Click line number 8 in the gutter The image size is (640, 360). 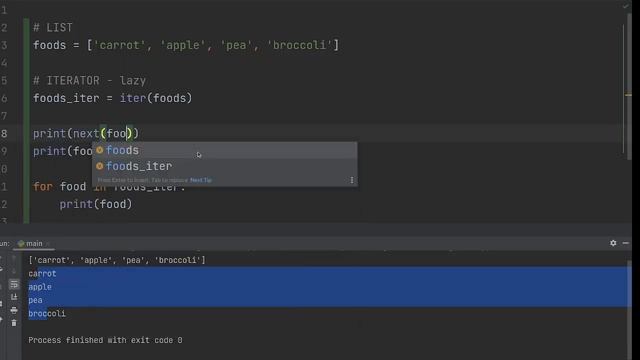pos(4,133)
